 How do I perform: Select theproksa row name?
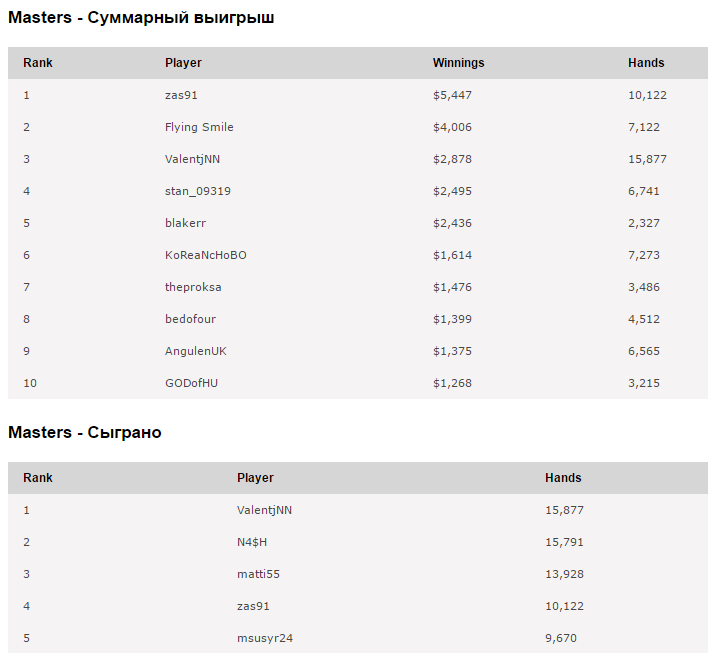193,287
